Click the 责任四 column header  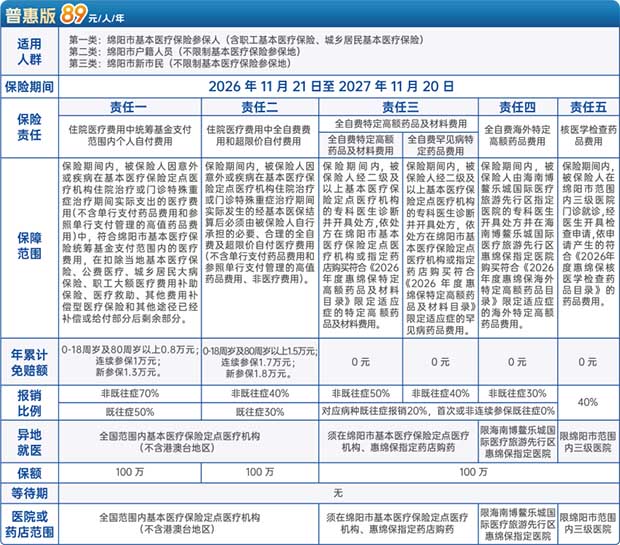point(517,107)
